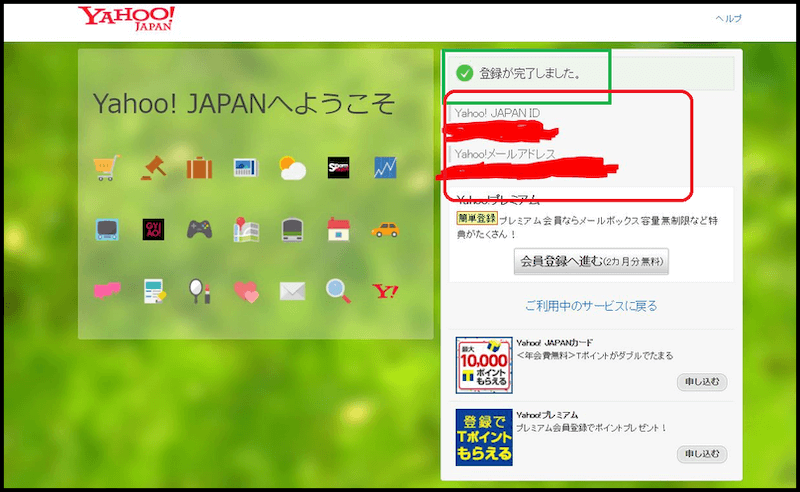Click the game controller icon
The image size is (800, 492).
click(199, 230)
